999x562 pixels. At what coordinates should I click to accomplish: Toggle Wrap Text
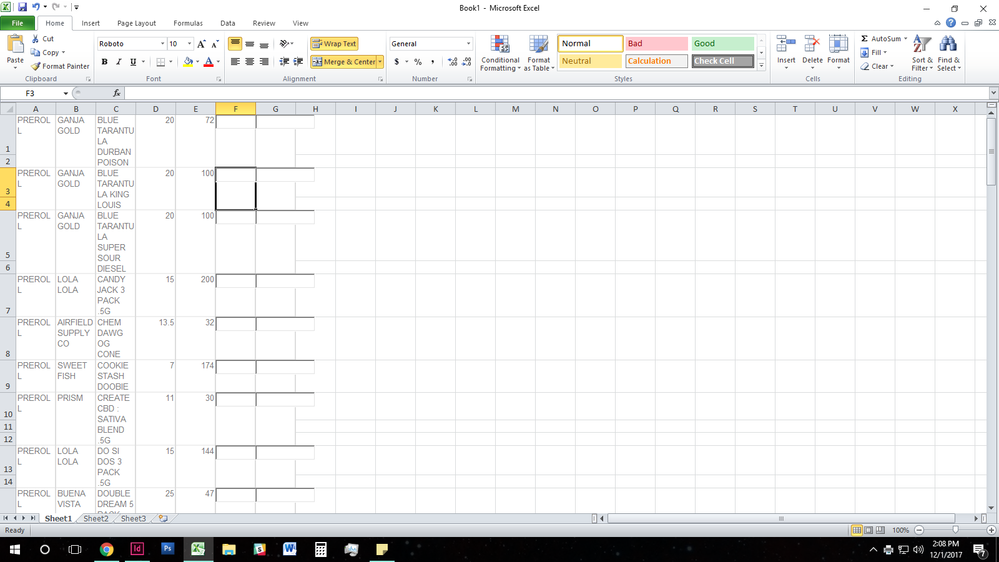[x=334, y=44]
